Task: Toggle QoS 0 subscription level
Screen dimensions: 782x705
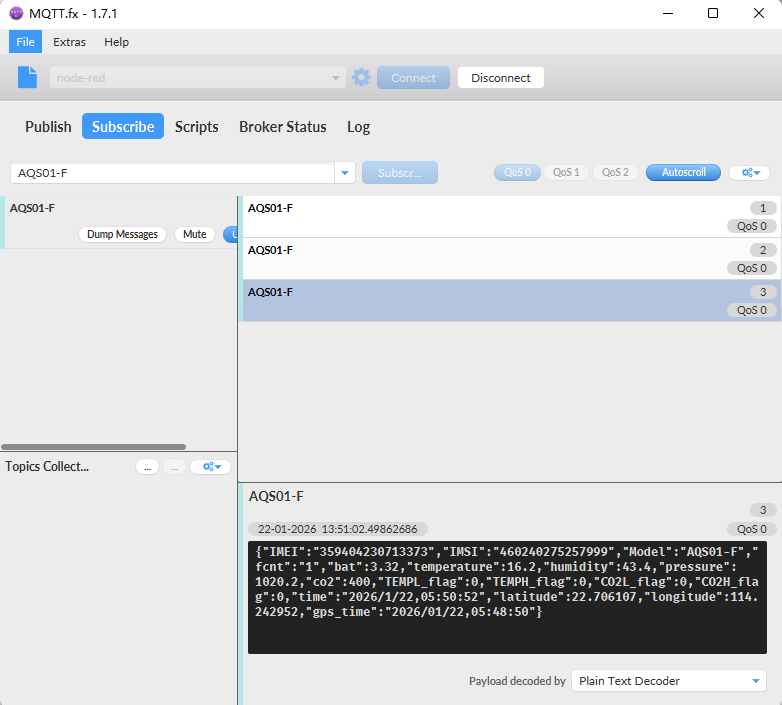Action: coord(517,173)
